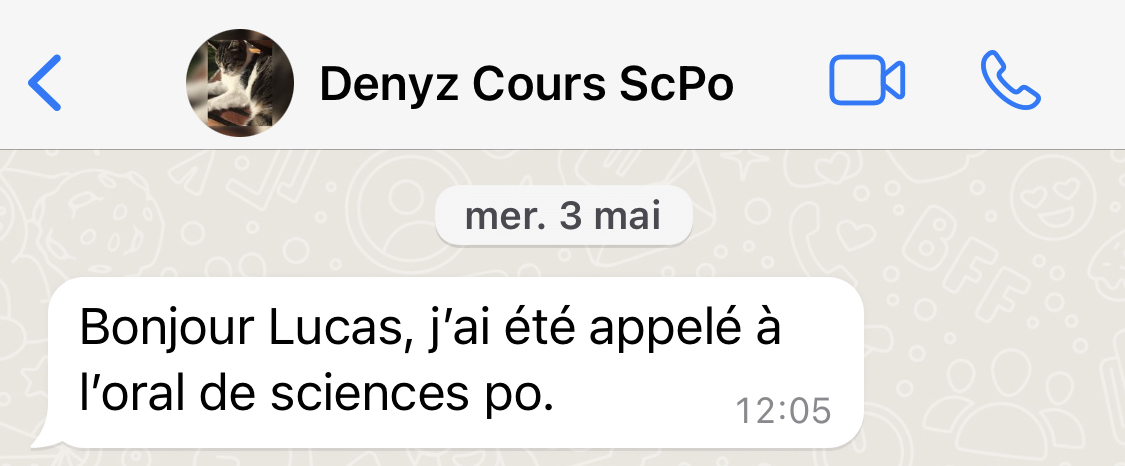Open the cat profile picture
The image size is (1125, 466).
240,82
